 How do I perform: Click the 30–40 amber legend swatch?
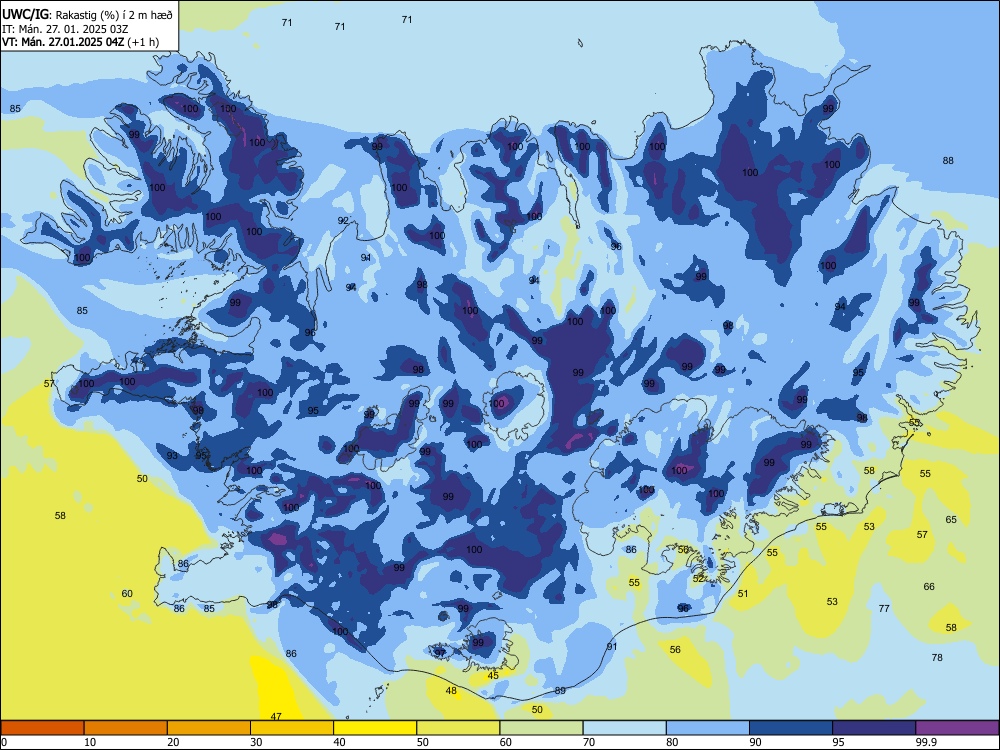(x=292, y=728)
